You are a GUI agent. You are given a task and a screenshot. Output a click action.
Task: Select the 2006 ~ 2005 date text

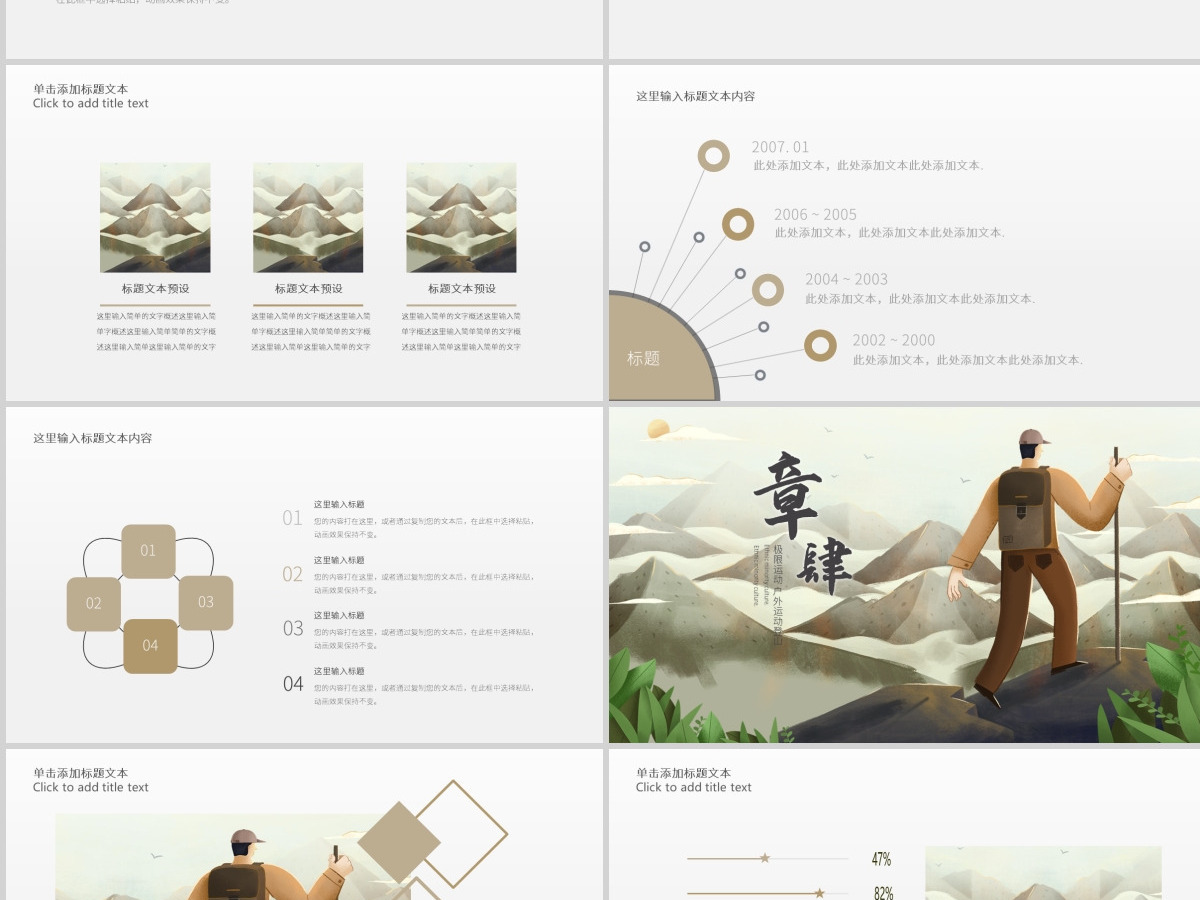815,214
